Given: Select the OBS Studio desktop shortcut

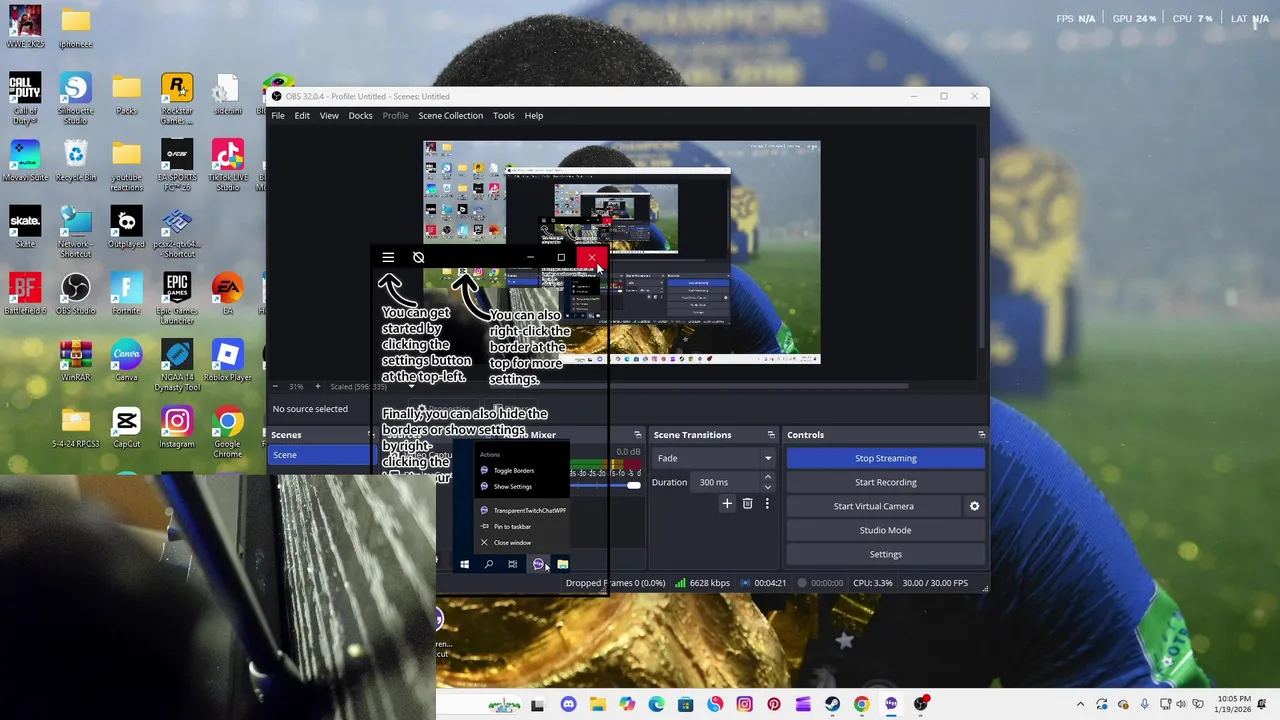Looking at the screenshot, I should pos(76,295).
